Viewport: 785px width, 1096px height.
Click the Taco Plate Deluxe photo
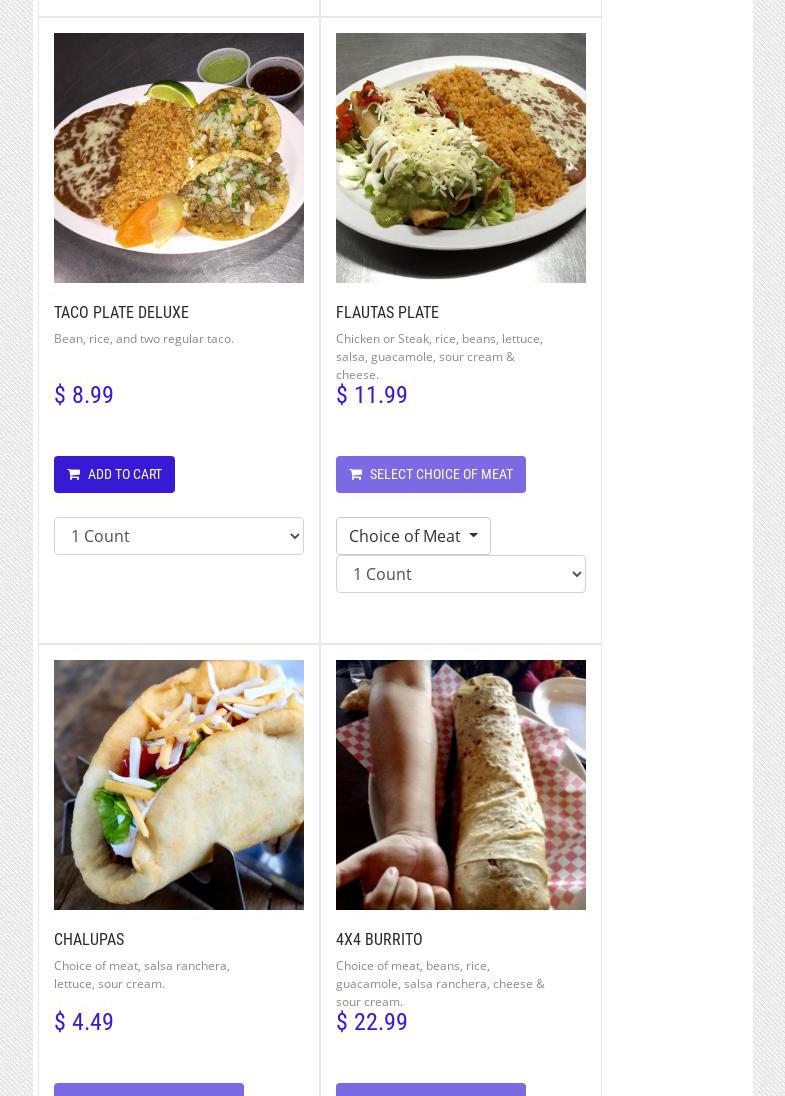coord(179,158)
